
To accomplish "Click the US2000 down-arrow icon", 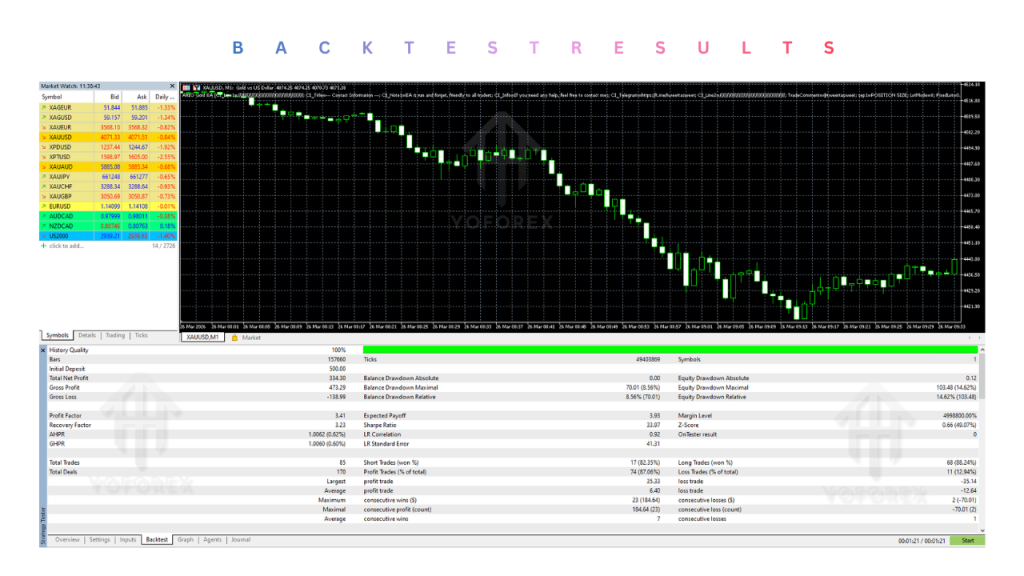I will (x=44, y=236).
